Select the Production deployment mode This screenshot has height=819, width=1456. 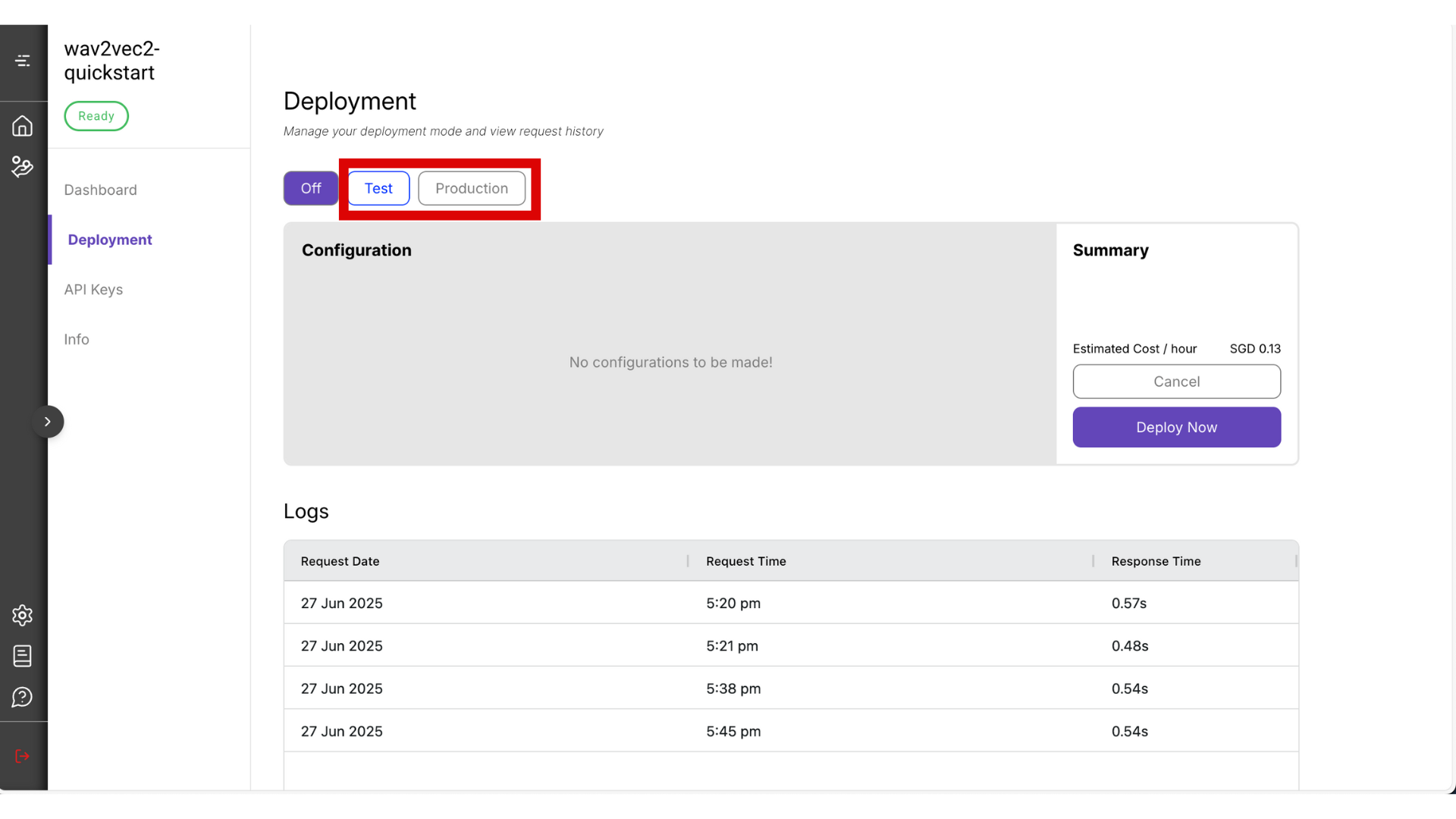472,188
